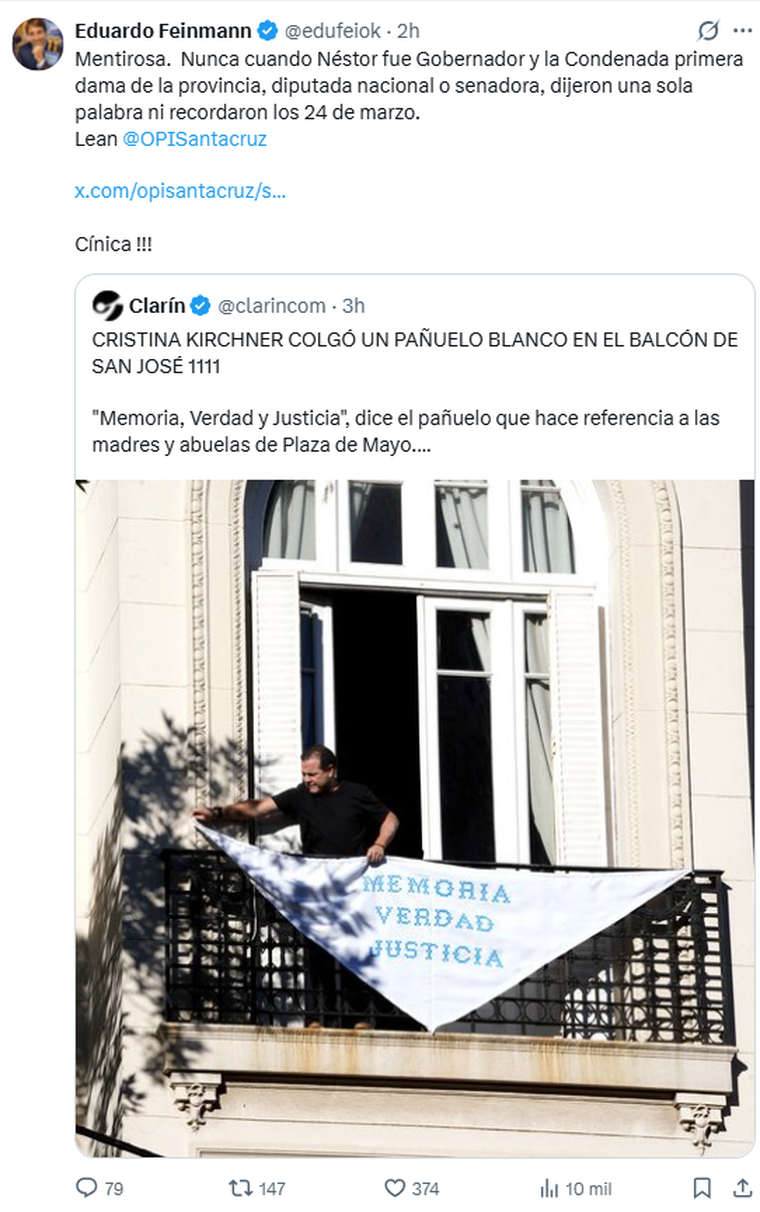Open the three-dot more options menu
Image resolution: width=760 pixels, height=1212 pixels.
741,31
